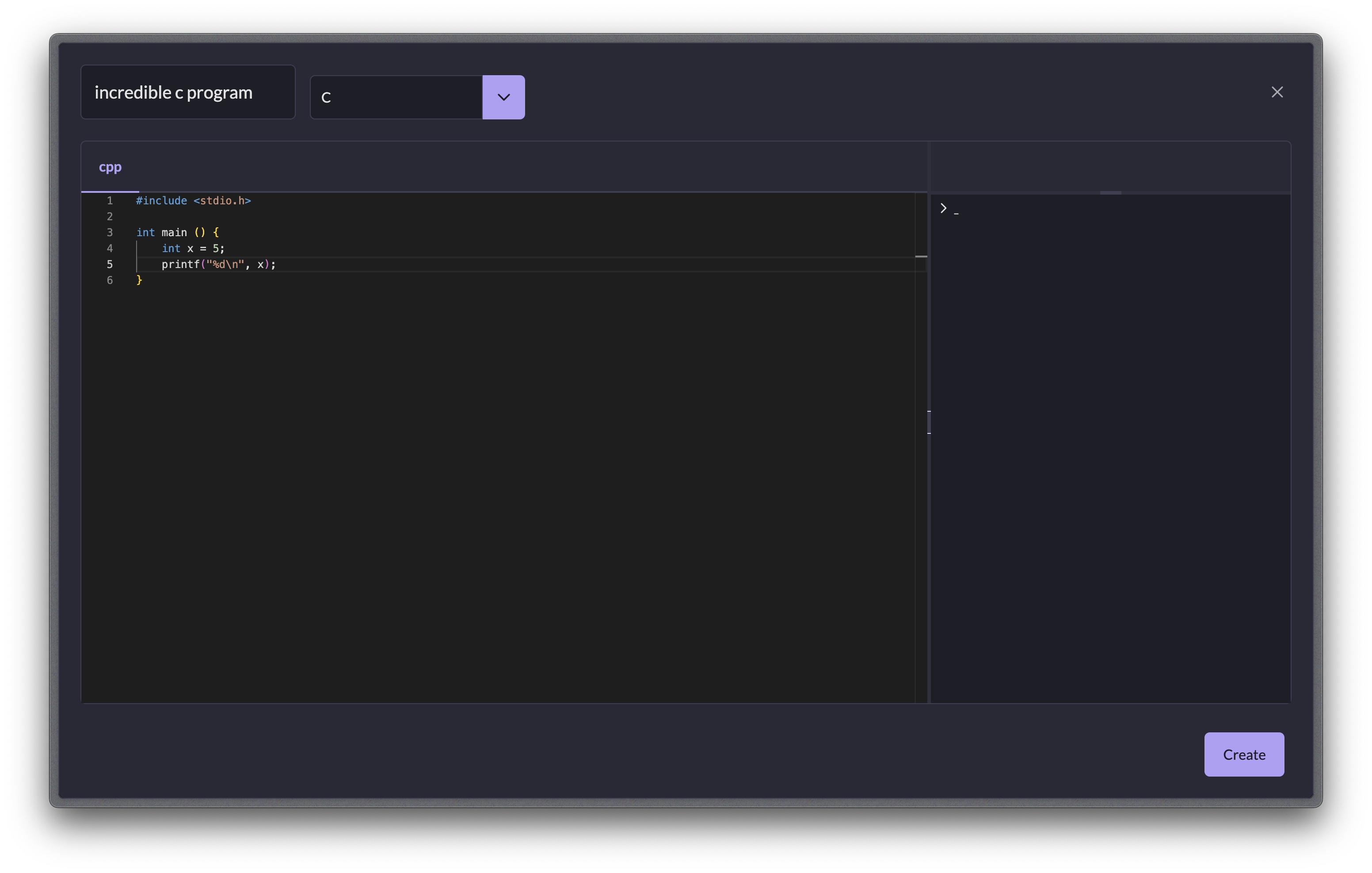
Task: Open the C language combo box
Action: coord(396,97)
